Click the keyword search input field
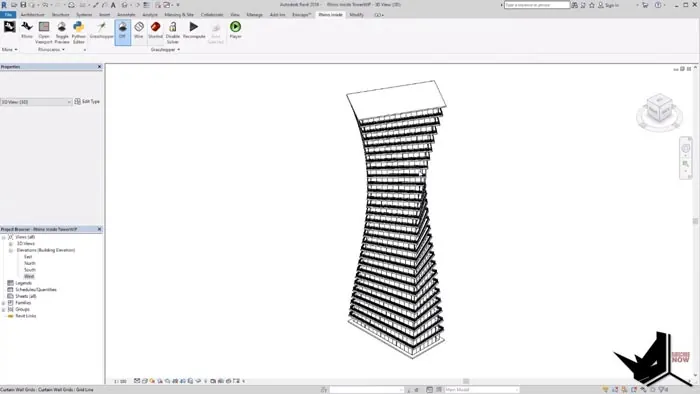Image resolution: width=700 pixels, height=394 pixels. (537, 5)
